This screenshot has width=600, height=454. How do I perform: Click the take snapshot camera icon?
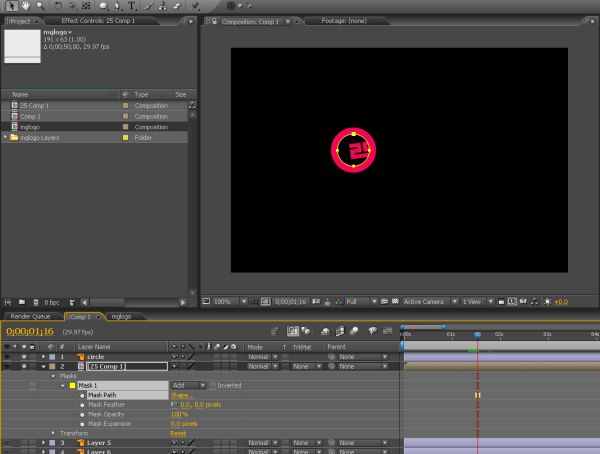[316, 302]
